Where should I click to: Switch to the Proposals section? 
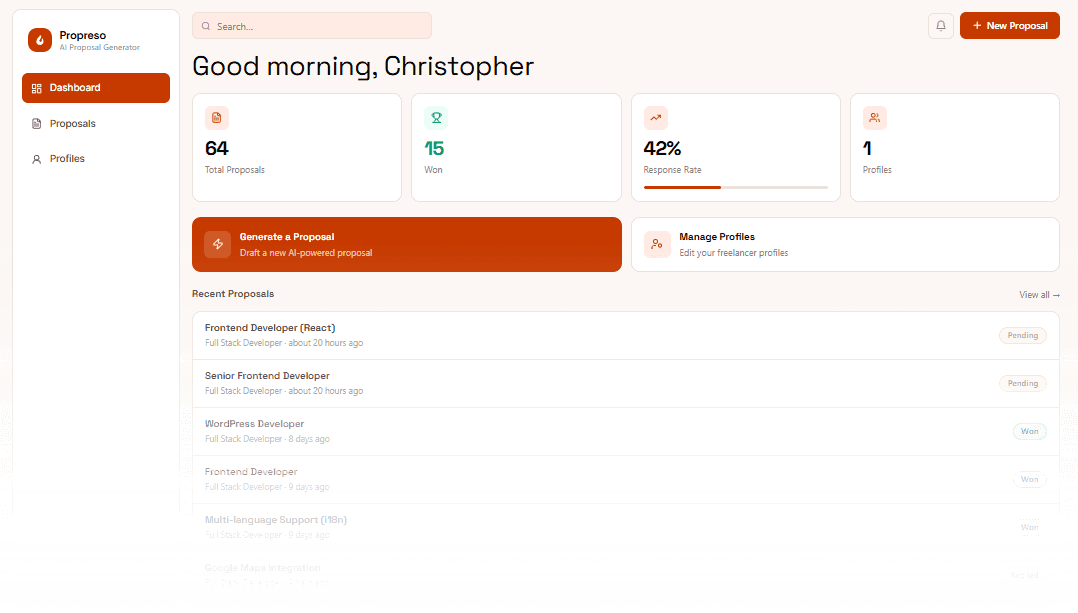(x=73, y=123)
